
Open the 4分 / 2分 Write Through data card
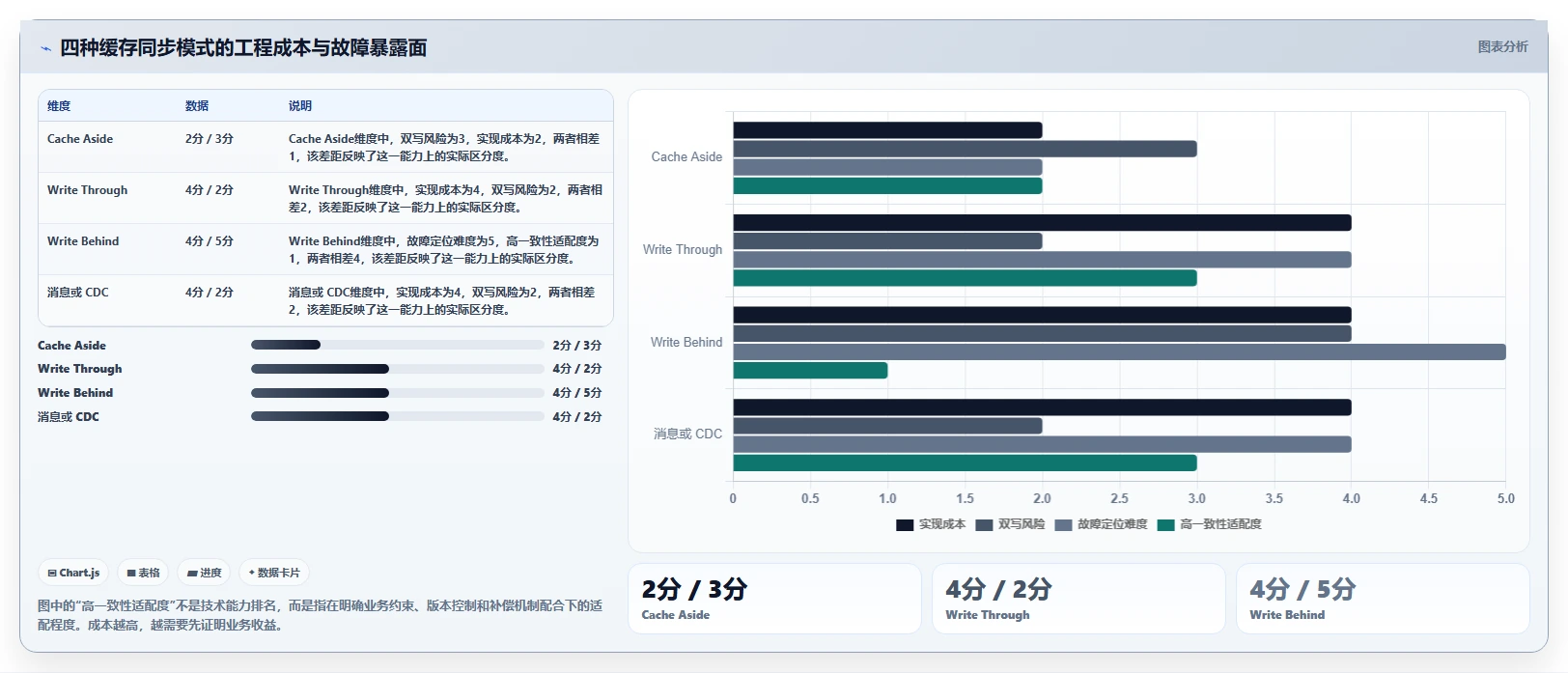point(1078,599)
